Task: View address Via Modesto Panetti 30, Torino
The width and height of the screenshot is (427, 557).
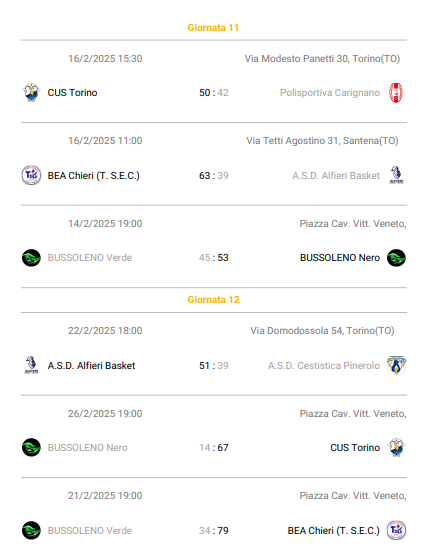Action: 322,59
